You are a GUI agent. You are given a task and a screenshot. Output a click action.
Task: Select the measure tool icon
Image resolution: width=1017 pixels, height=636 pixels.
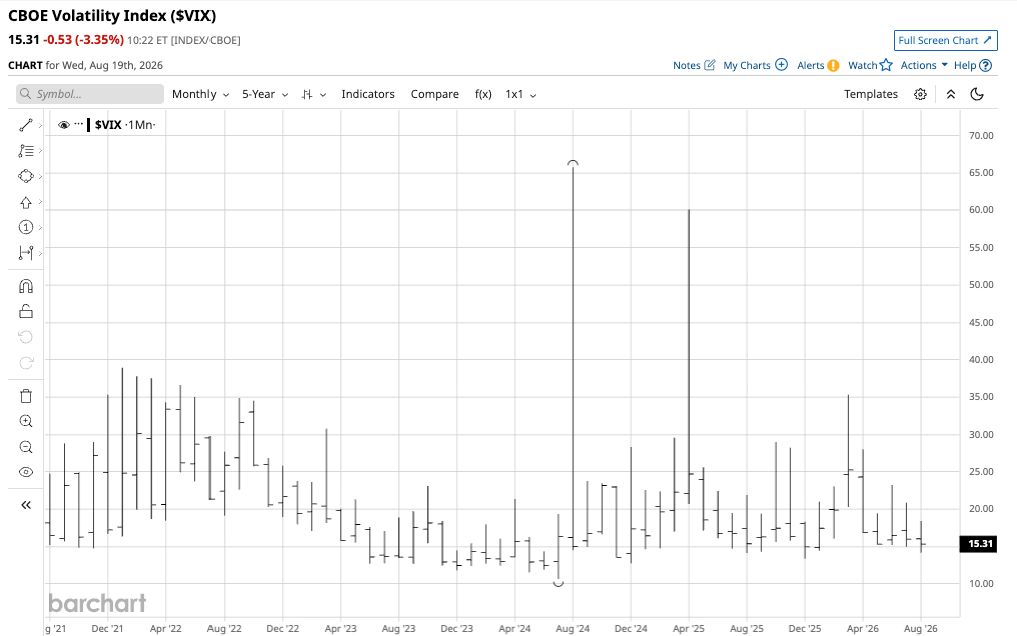(x=26, y=253)
